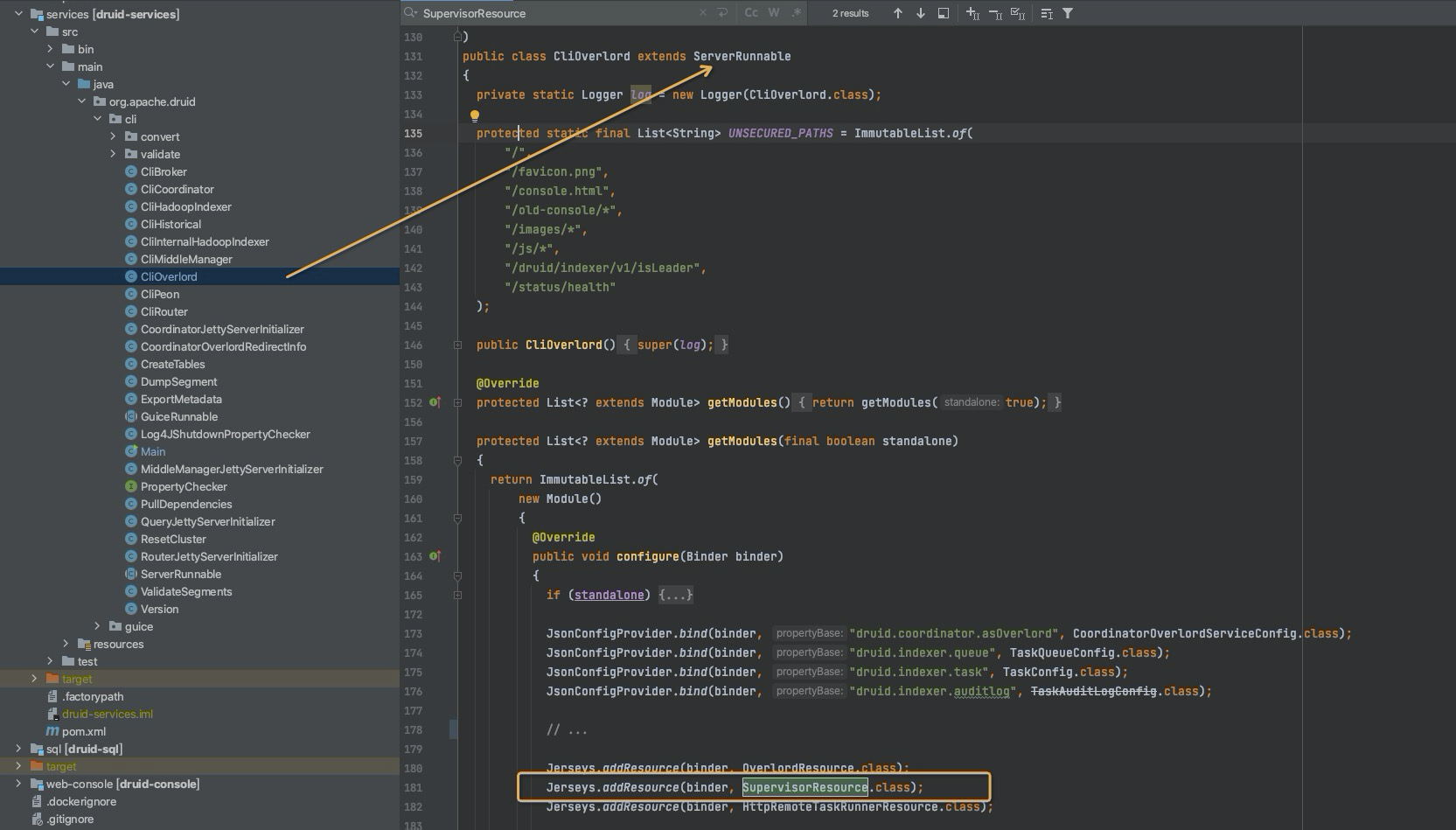Open search results in Find window

[x=944, y=13]
